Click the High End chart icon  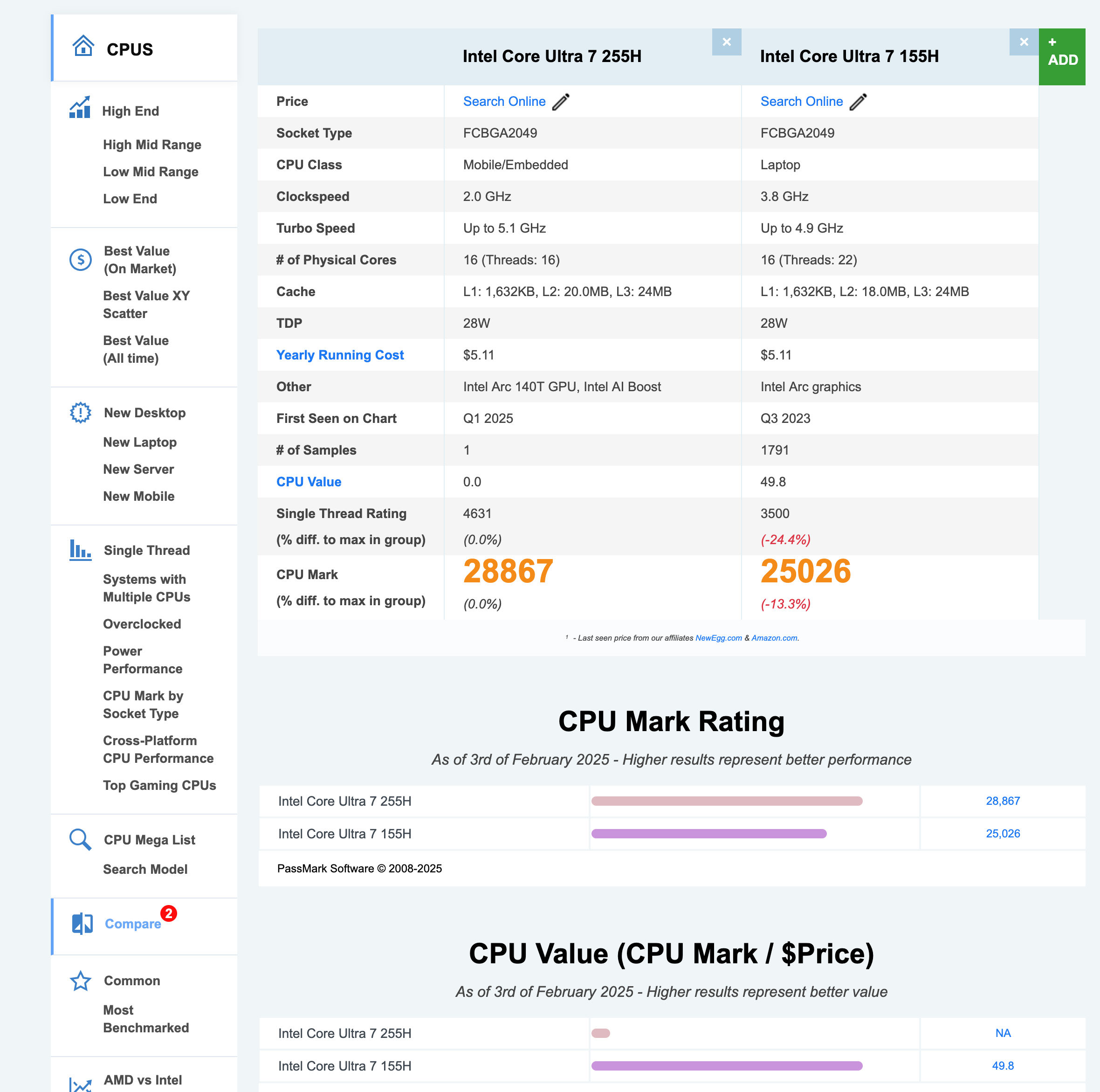80,107
